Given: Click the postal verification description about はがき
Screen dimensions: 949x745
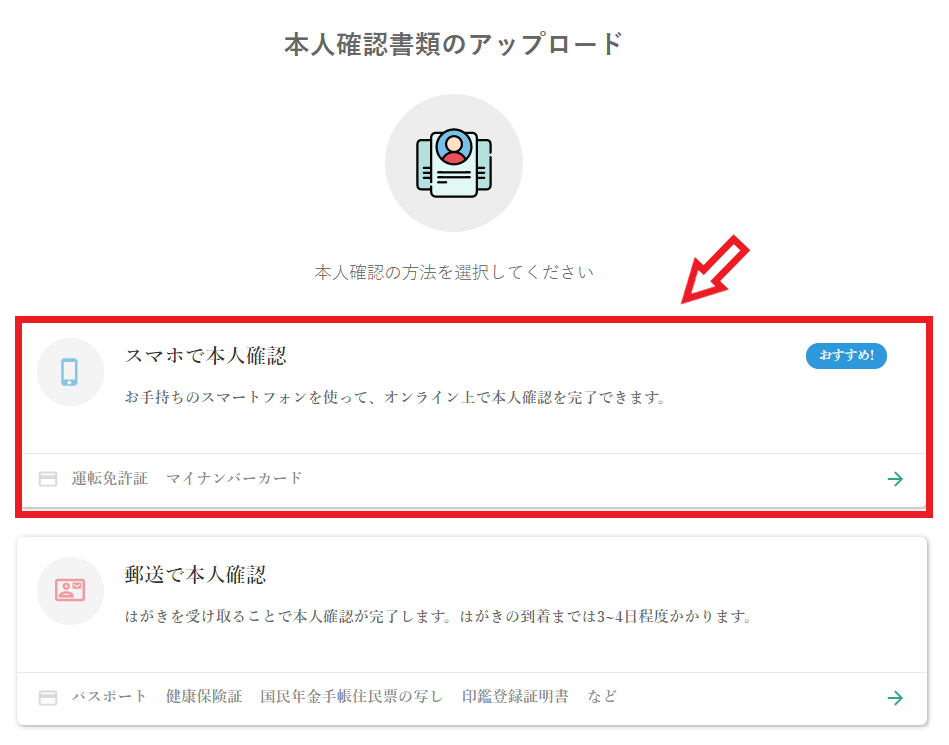Looking at the screenshot, I should pyautogui.click(x=439, y=617).
